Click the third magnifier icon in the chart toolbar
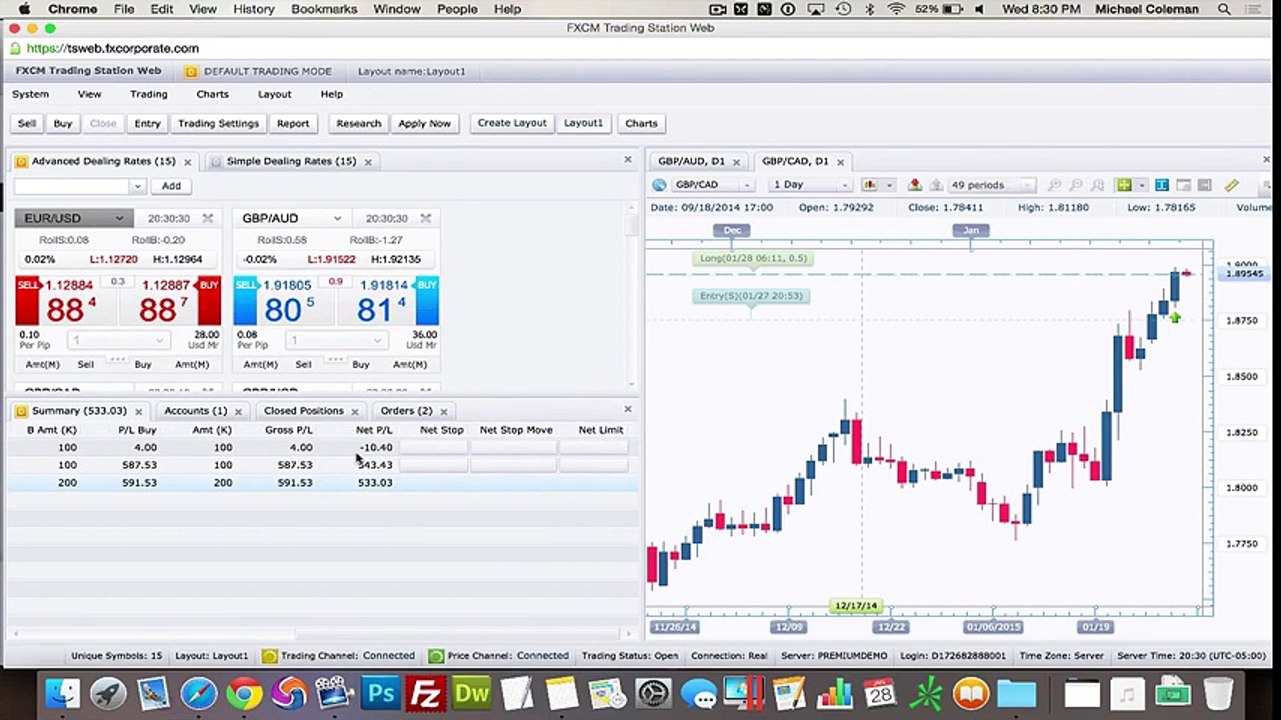The height and width of the screenshot is (720, 1281). pos(1098,185)
